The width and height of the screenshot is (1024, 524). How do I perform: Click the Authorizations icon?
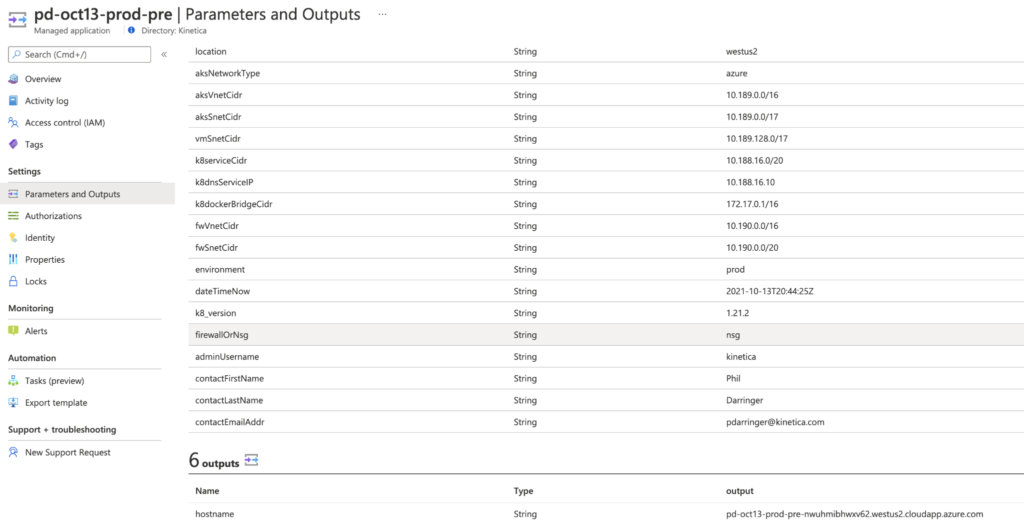click(13, 216)
